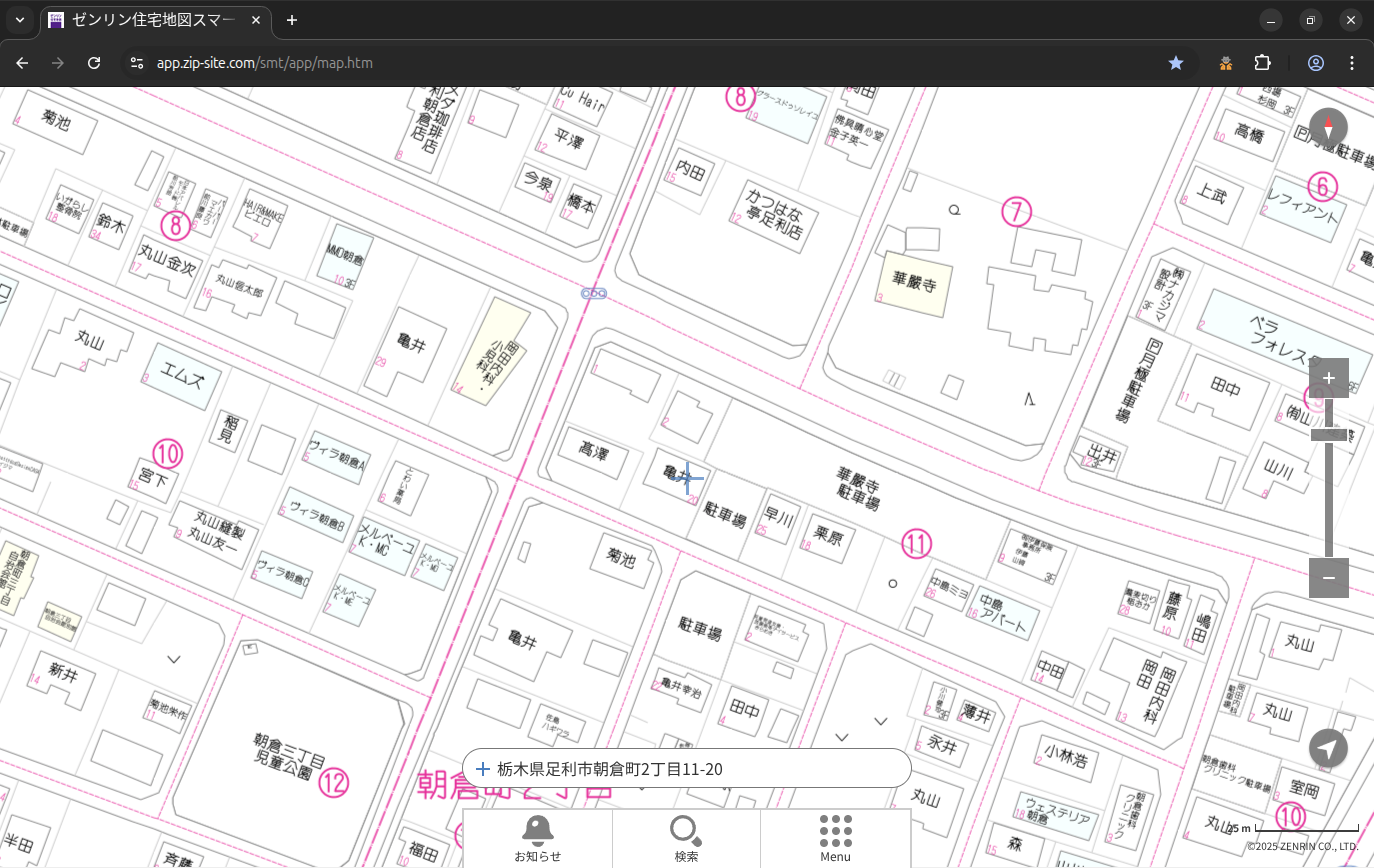Reload the map page

coord(94,63)
